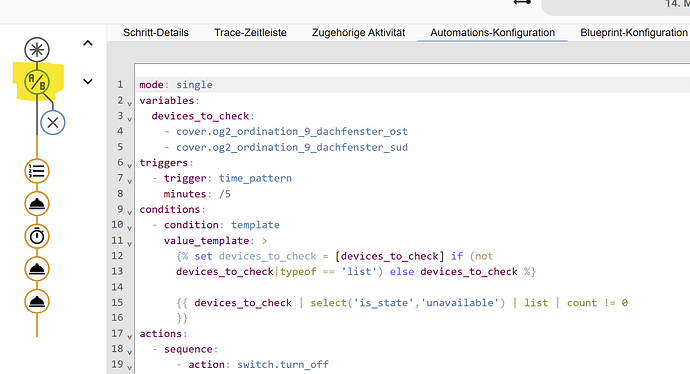Select the action node between sequence and timer nodes
This screenshot has width=690, height=374.
pos(37,204)
